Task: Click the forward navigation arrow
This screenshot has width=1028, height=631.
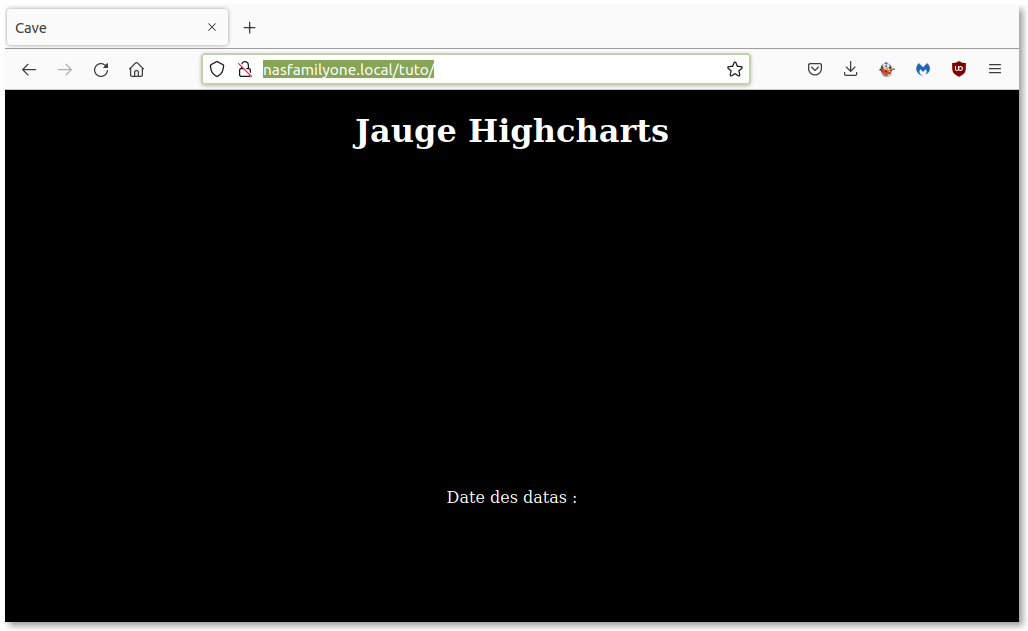Action: click(65, 70)
